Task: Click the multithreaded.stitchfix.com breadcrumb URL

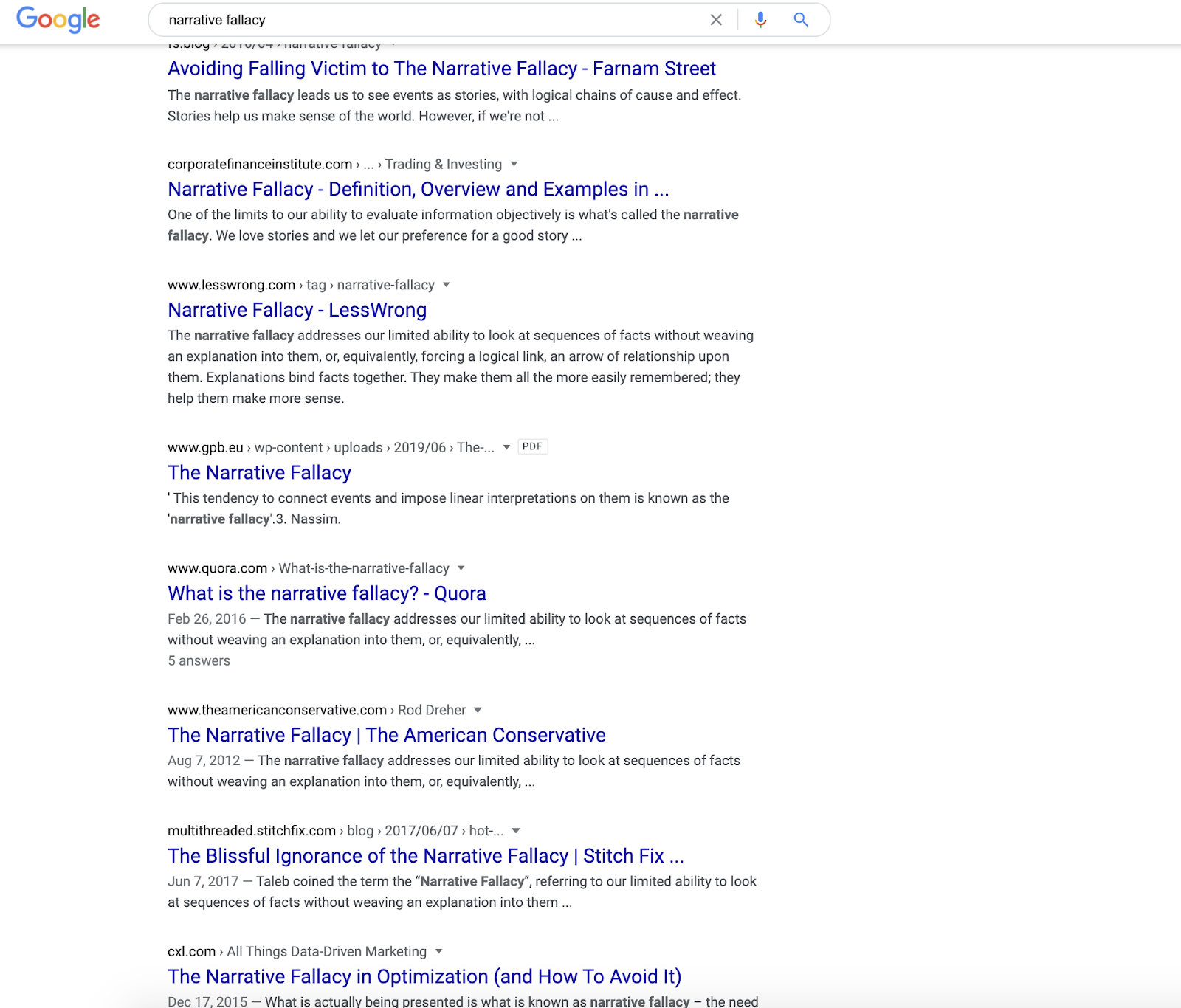Action: 336,831
